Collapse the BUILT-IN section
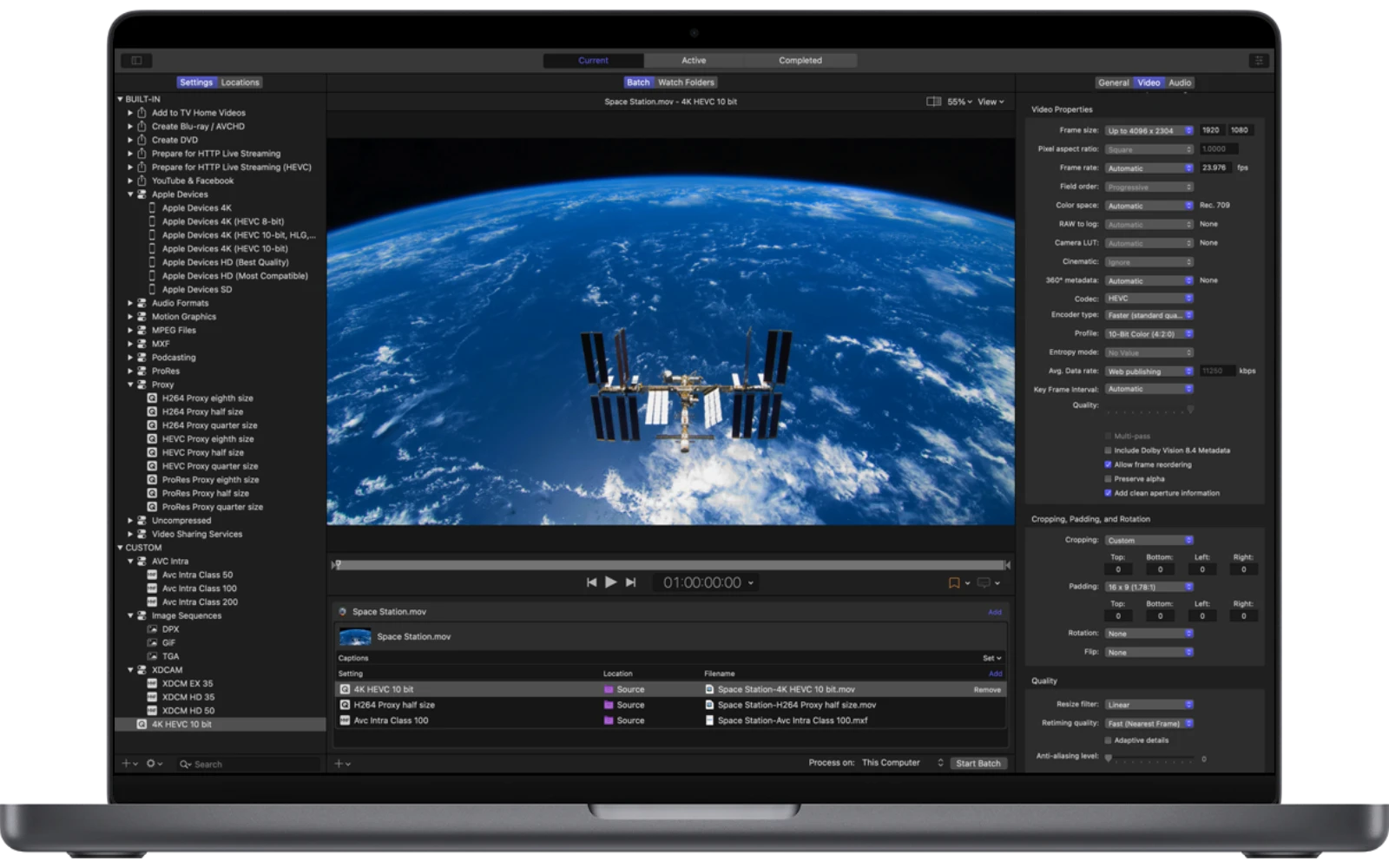Viewport: 1389px width, 868px height. click(120, 99)
